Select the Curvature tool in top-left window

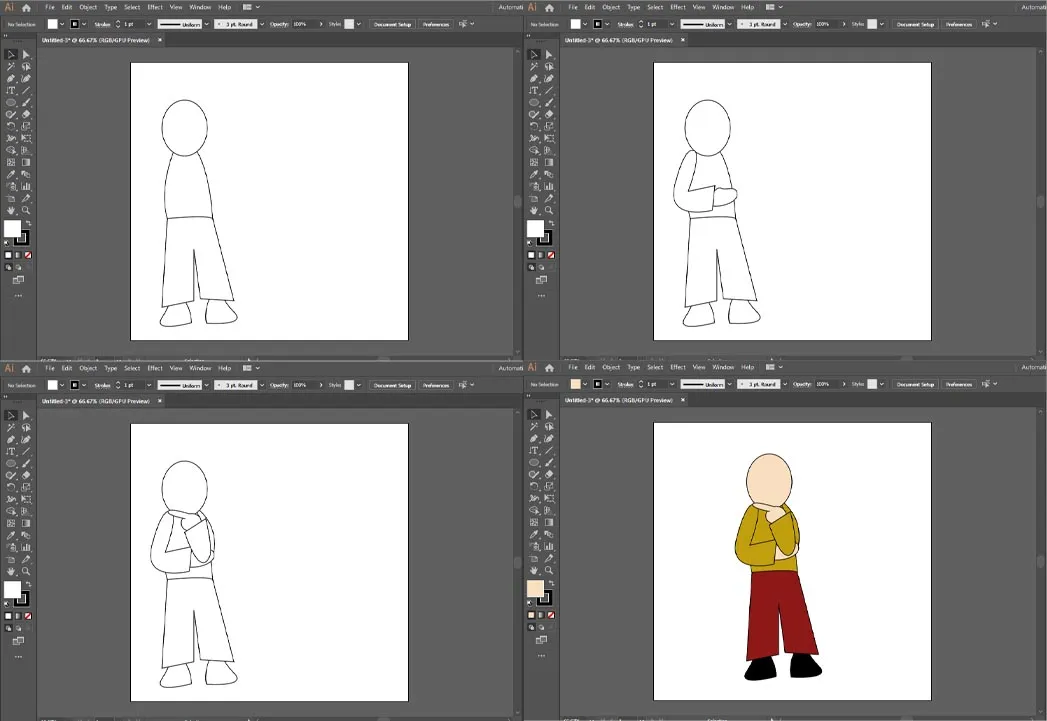[26, 79]
